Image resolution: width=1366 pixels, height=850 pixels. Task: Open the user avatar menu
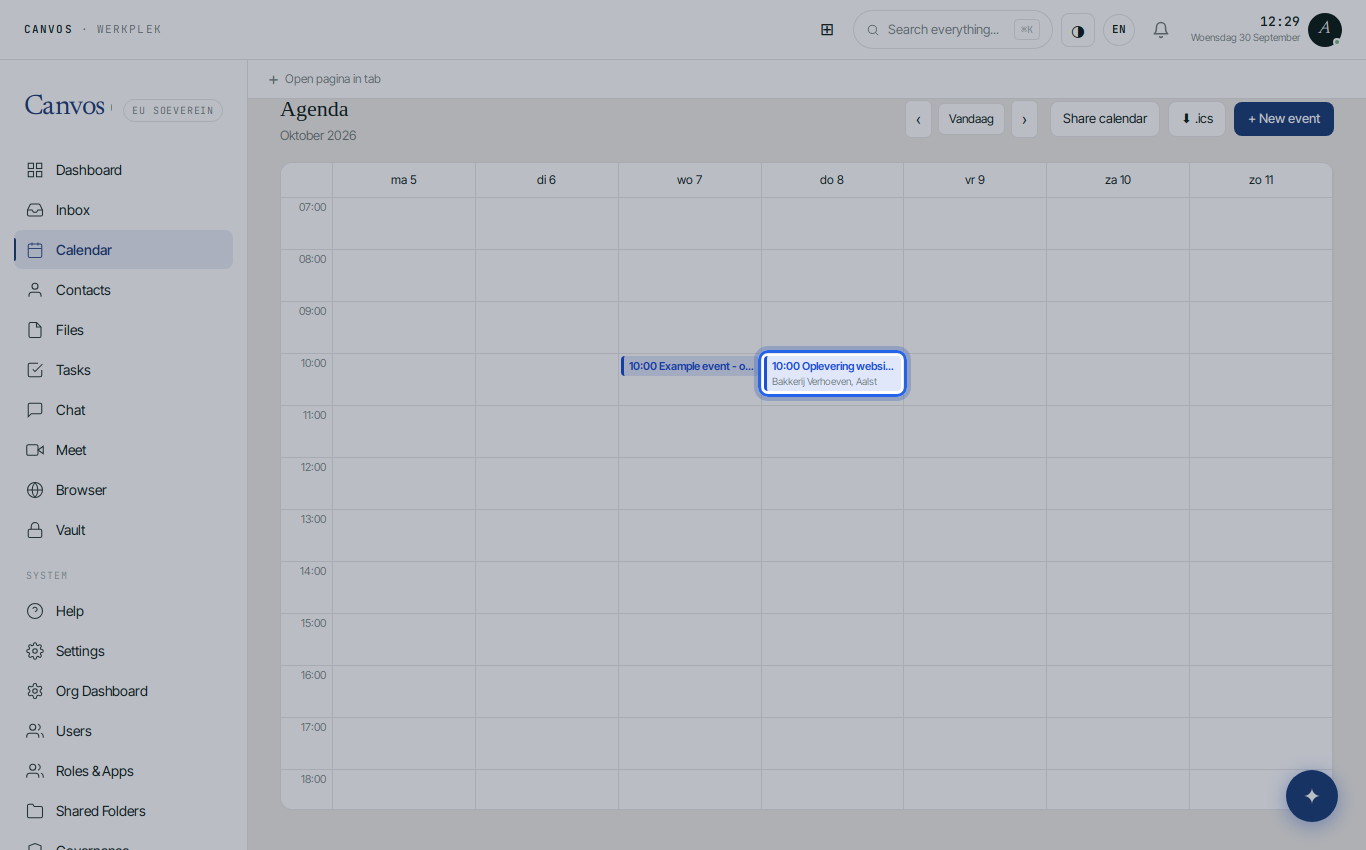click(x=1325, y=30)
